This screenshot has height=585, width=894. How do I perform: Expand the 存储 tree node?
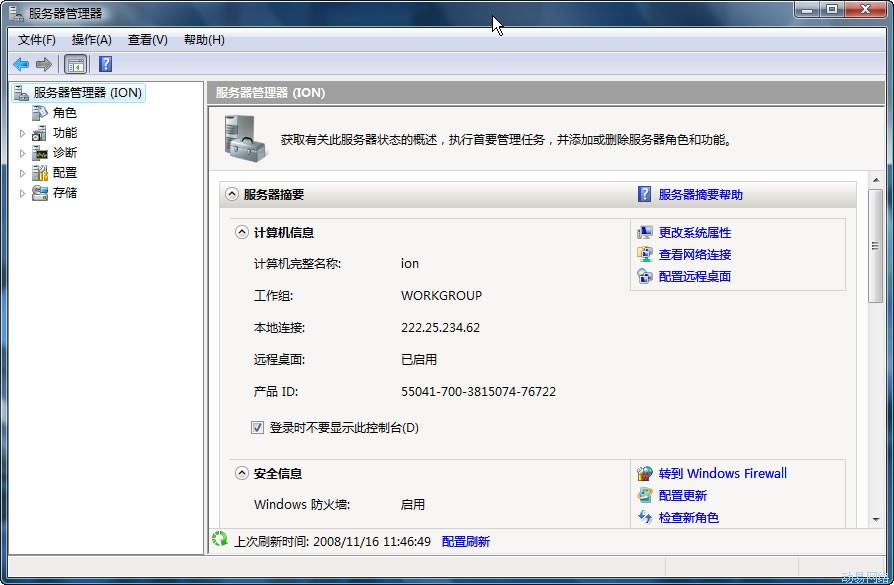point(23,193)
